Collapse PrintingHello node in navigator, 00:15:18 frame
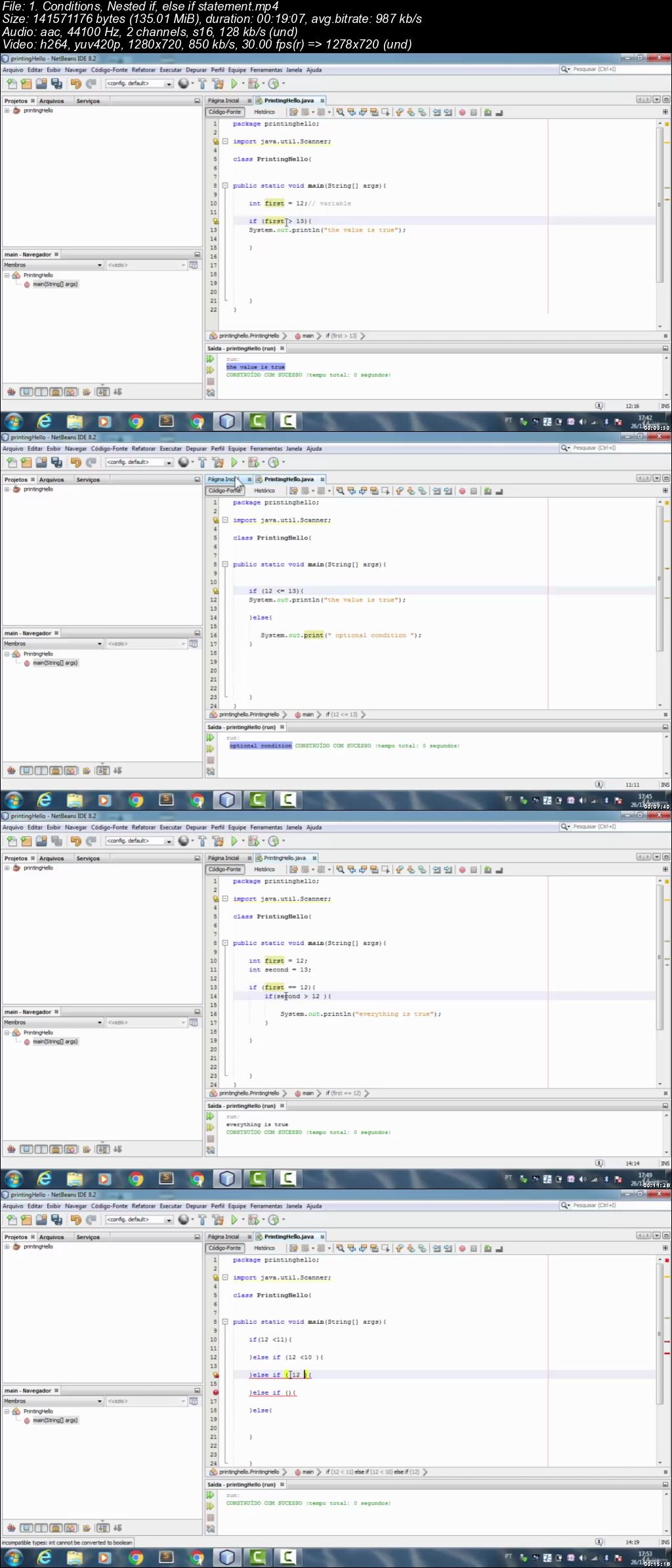This screenshot has height=1568, width=672. tap(7, 1411)
